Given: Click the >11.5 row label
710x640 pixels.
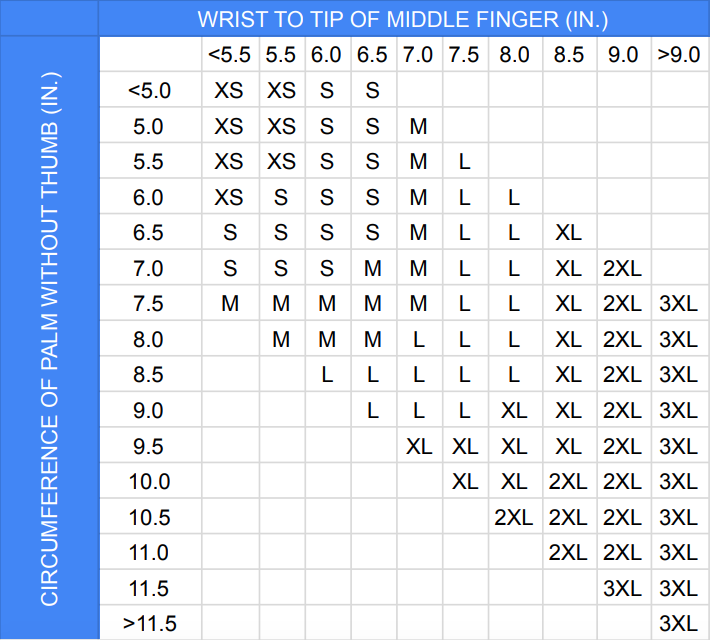Looking at the screenshot, I should click(150, 624).
